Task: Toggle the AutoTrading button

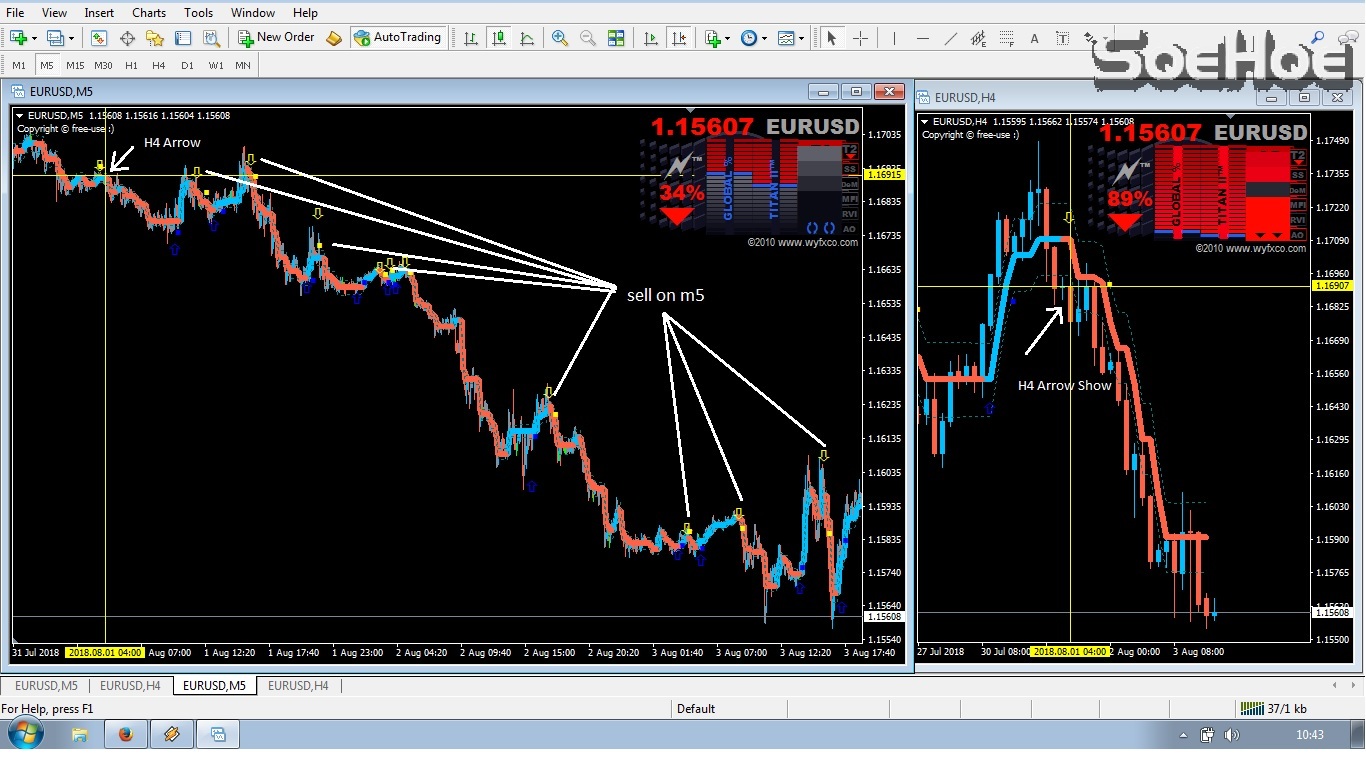Action: (396, 38)
